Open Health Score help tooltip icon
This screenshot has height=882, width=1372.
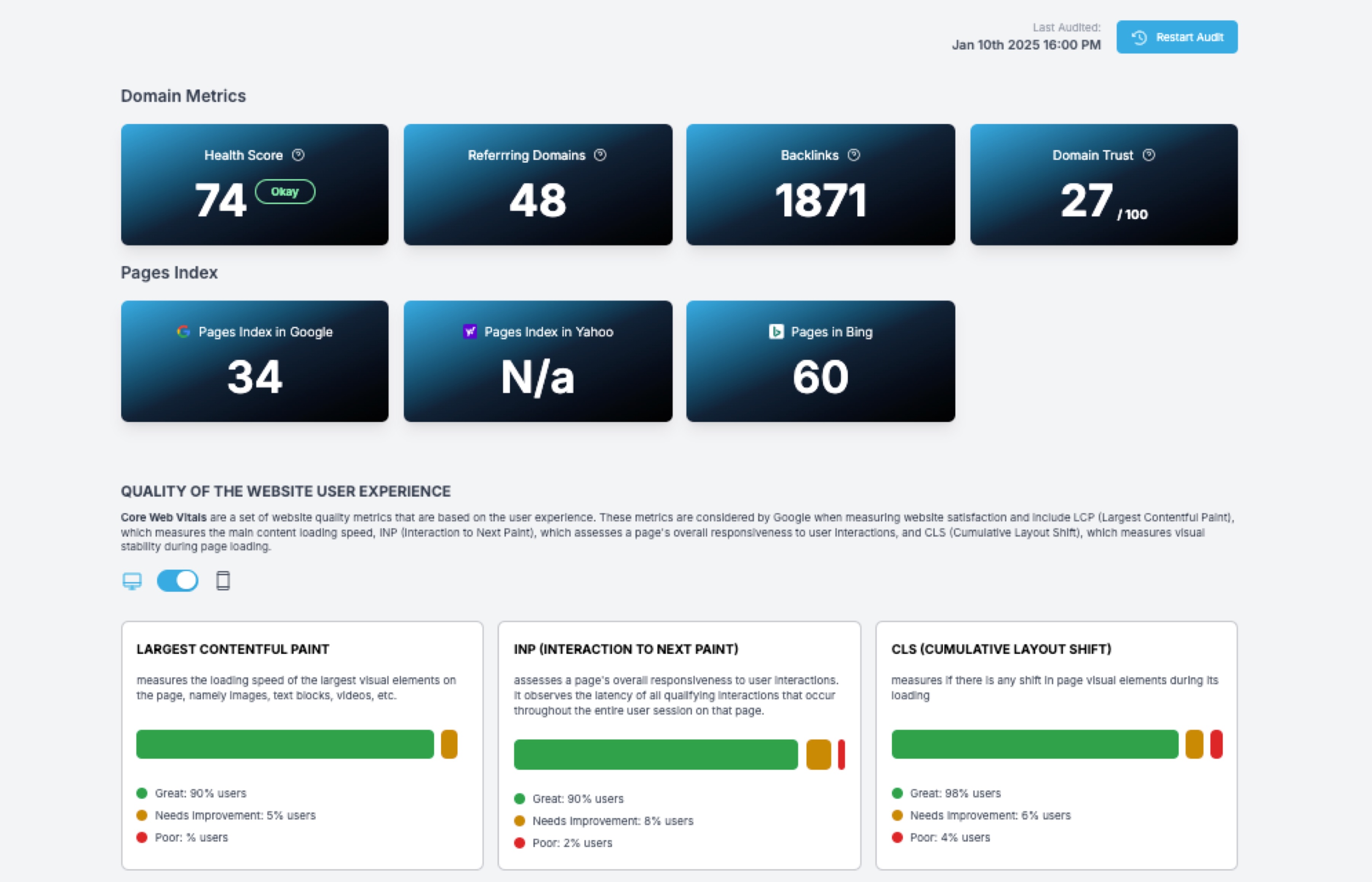(298, 155)
